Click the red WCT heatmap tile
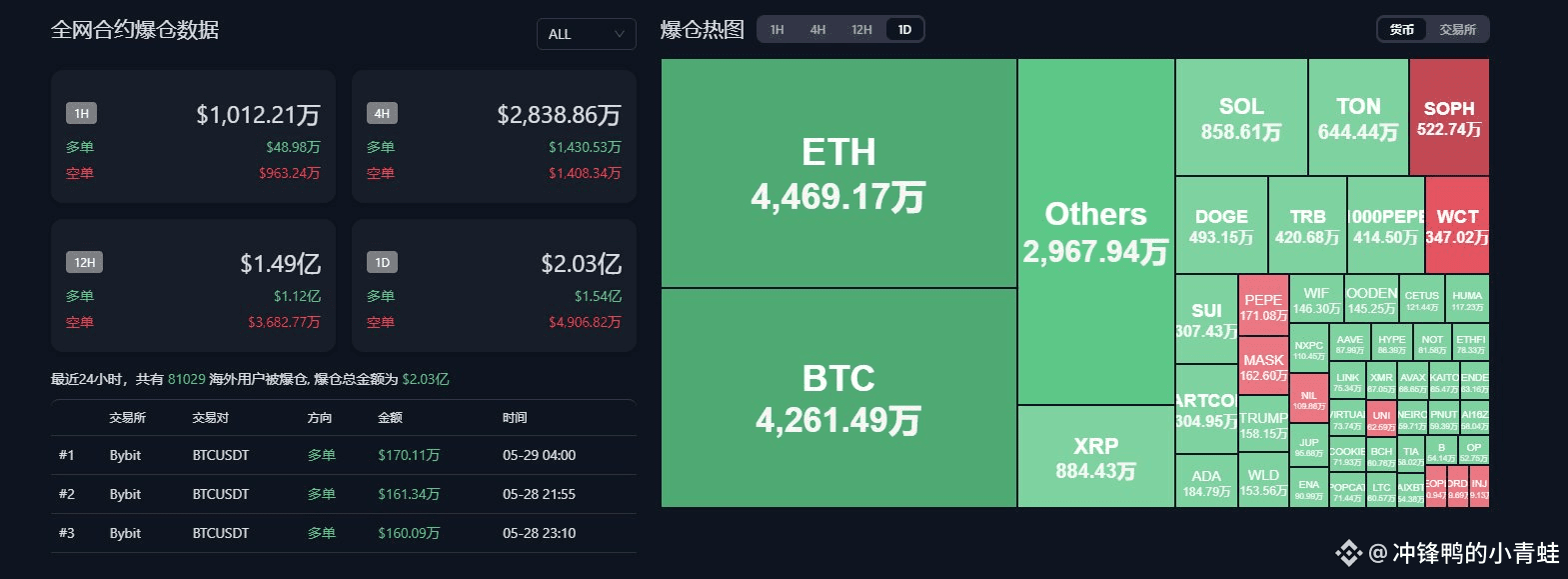Viewport: 1568px width, 579px height. tap(1457, 225)
